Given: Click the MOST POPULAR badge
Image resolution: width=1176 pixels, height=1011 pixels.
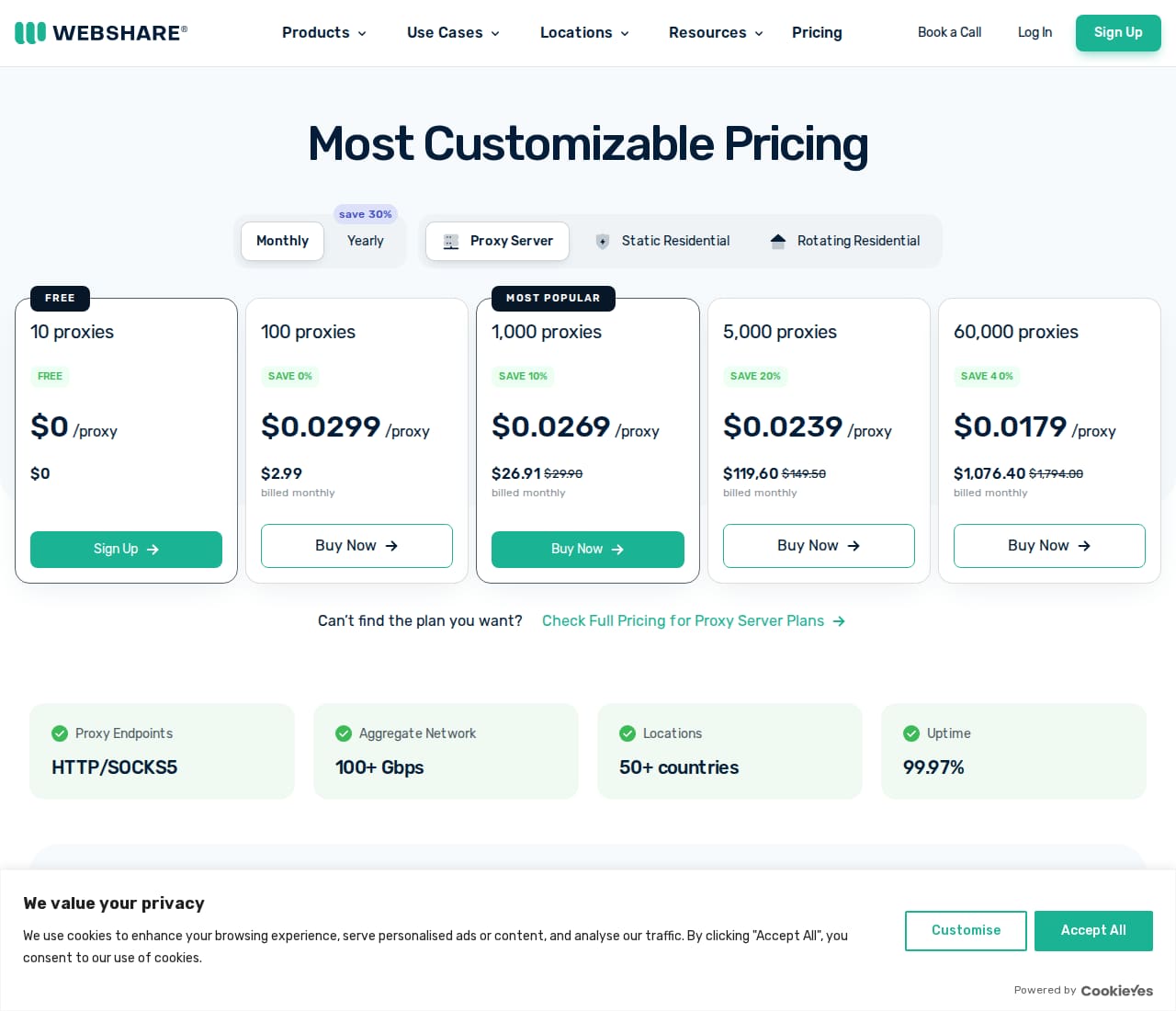Looking at the screenshot, I should tap(553, 298).
